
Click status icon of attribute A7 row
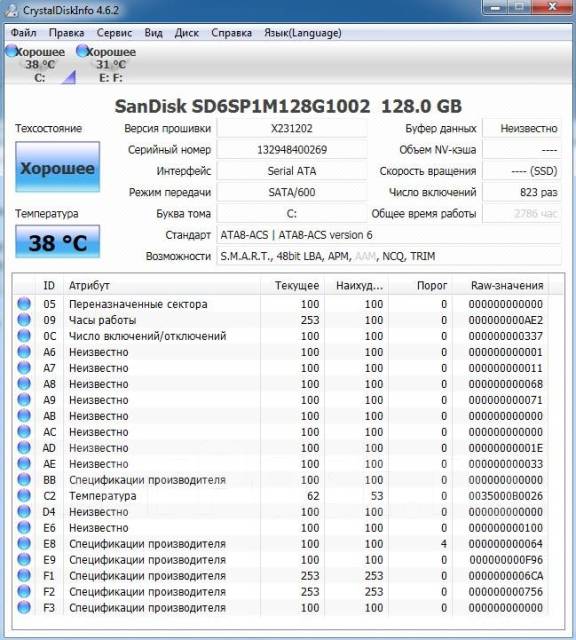pyautogui.click(x=24, y=367)
